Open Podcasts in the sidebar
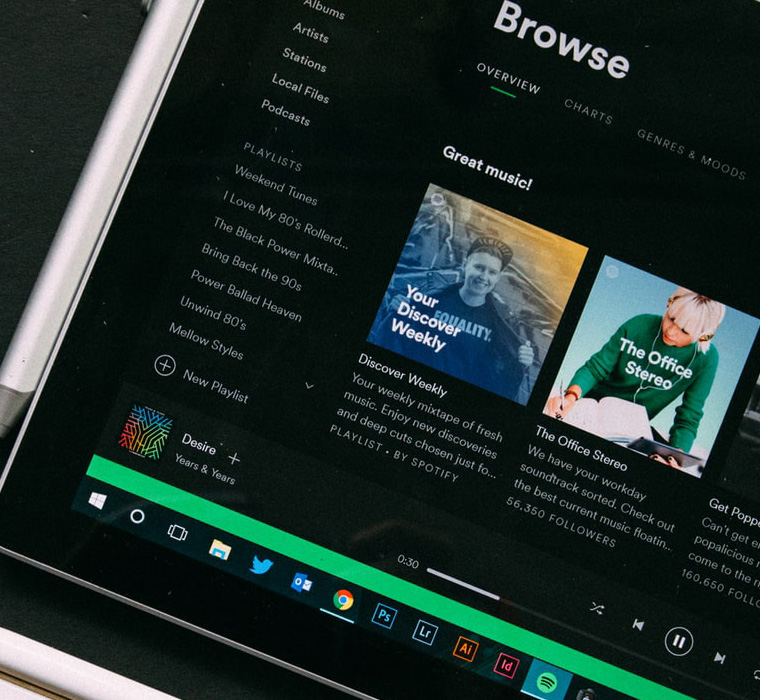The height and width of the screenshot is (700, 760). pyautogui.click(x=285, y=112)
